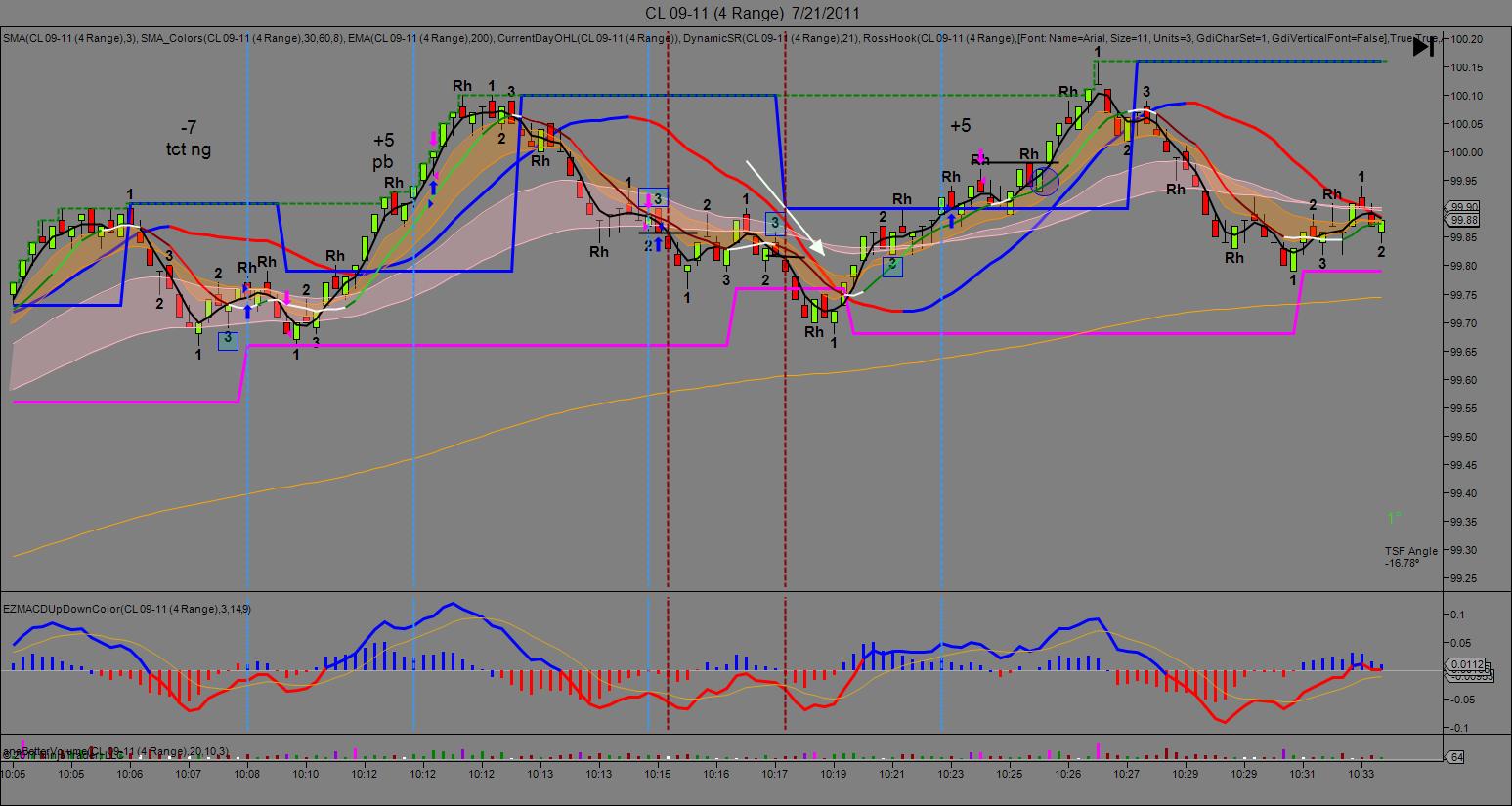Select the "tct ng" trade note
Screen dimensions: 1512x806
click(189, 149)
